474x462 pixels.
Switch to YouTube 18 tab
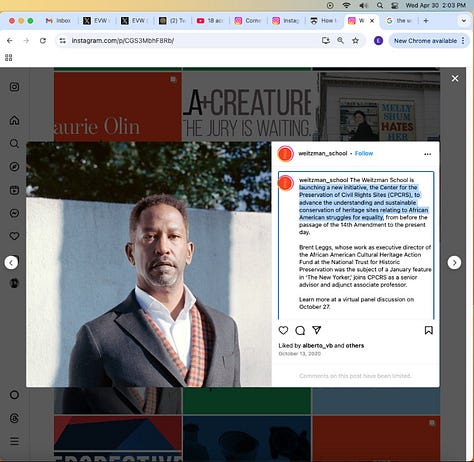tap(210, 21)
